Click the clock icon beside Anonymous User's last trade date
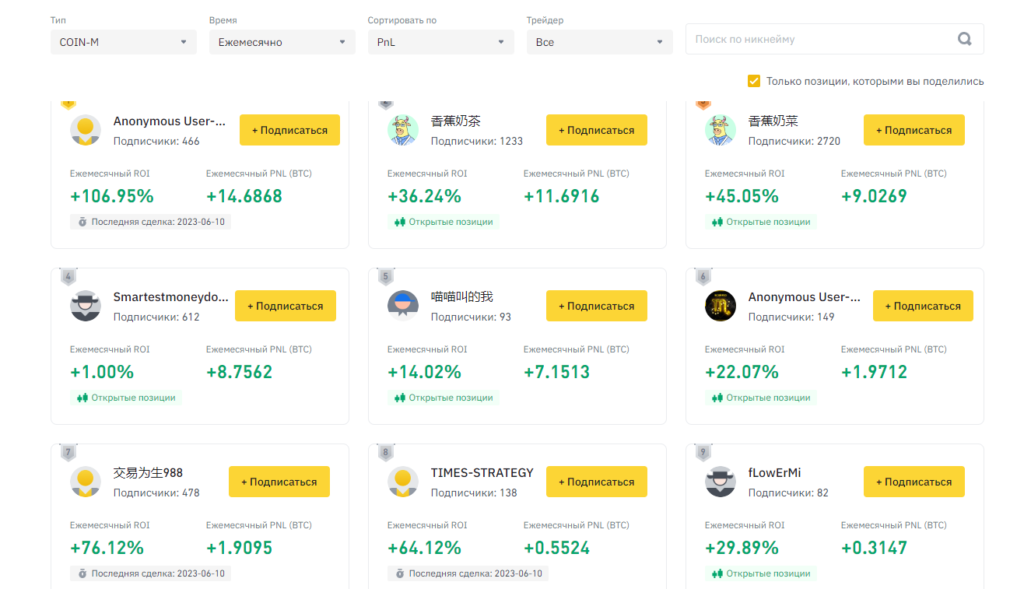 (84, 221)
